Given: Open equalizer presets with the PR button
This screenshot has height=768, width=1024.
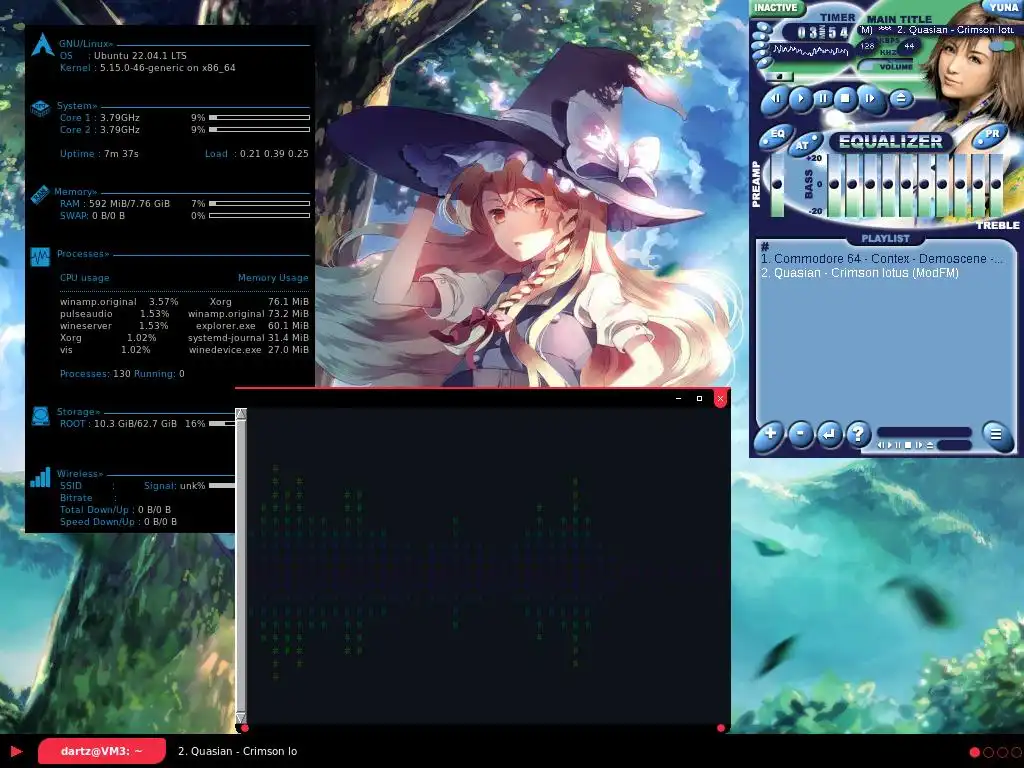Looking at the screenshot, I should (x=991, y=135).
